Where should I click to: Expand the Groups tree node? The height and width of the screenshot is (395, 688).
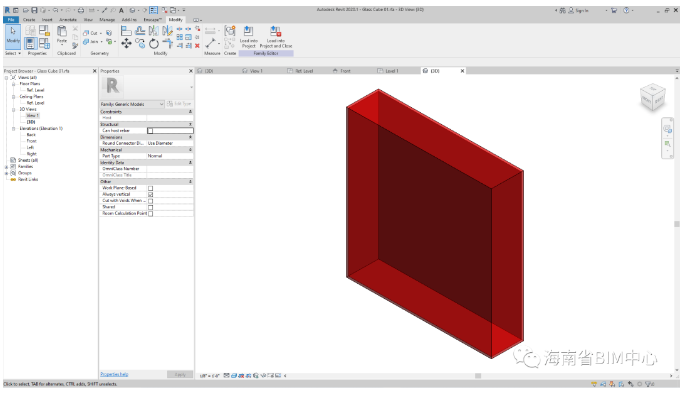pos(7,173)
